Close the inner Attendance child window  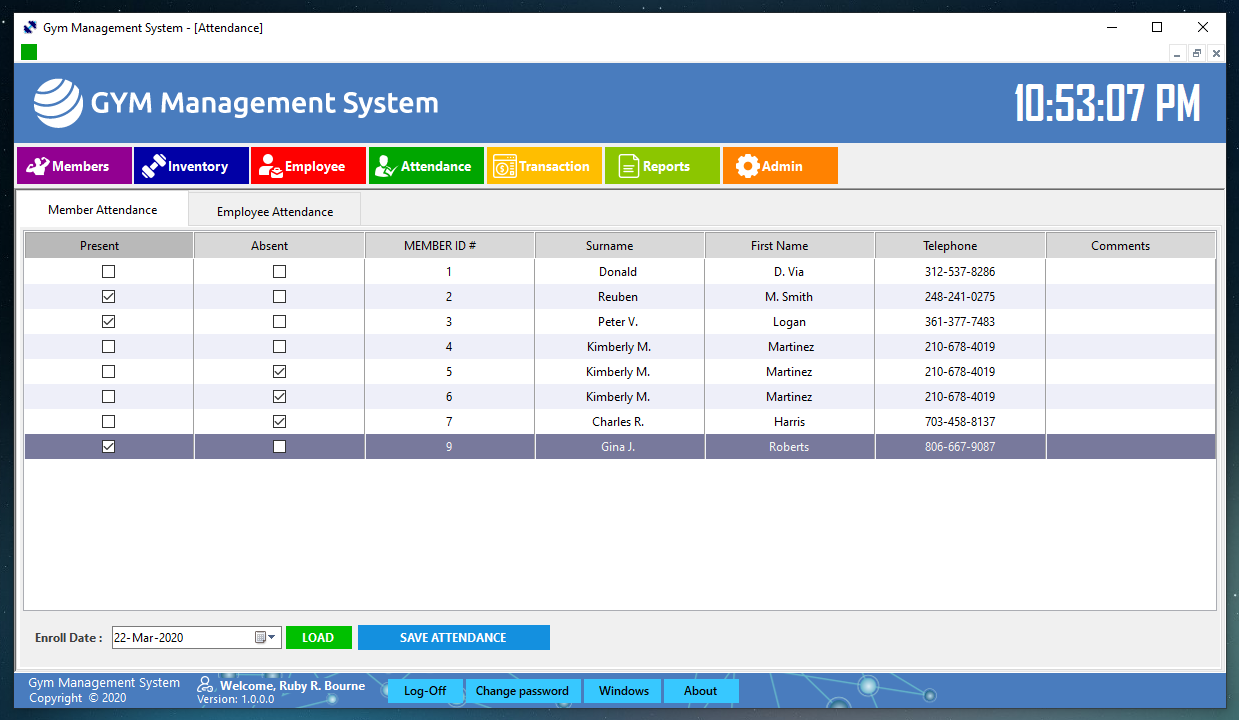tap(1216, 53)
